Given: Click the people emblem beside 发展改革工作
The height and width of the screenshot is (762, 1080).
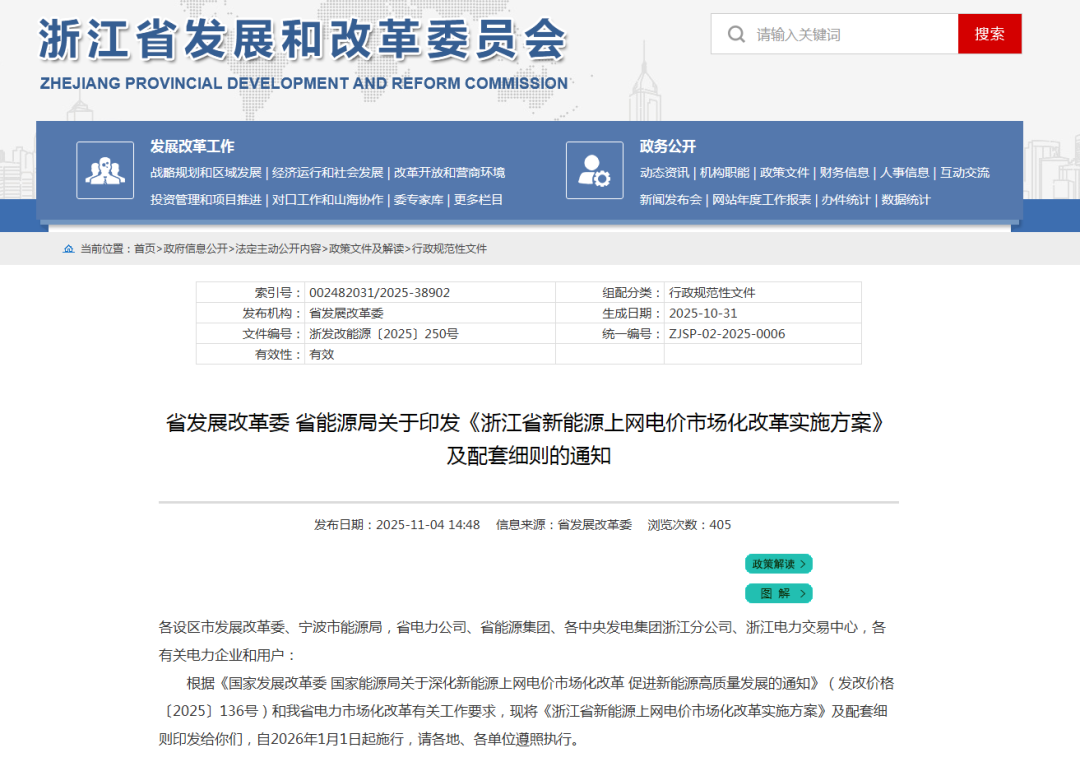Looking at the screenshot, I should click(104, 170).
